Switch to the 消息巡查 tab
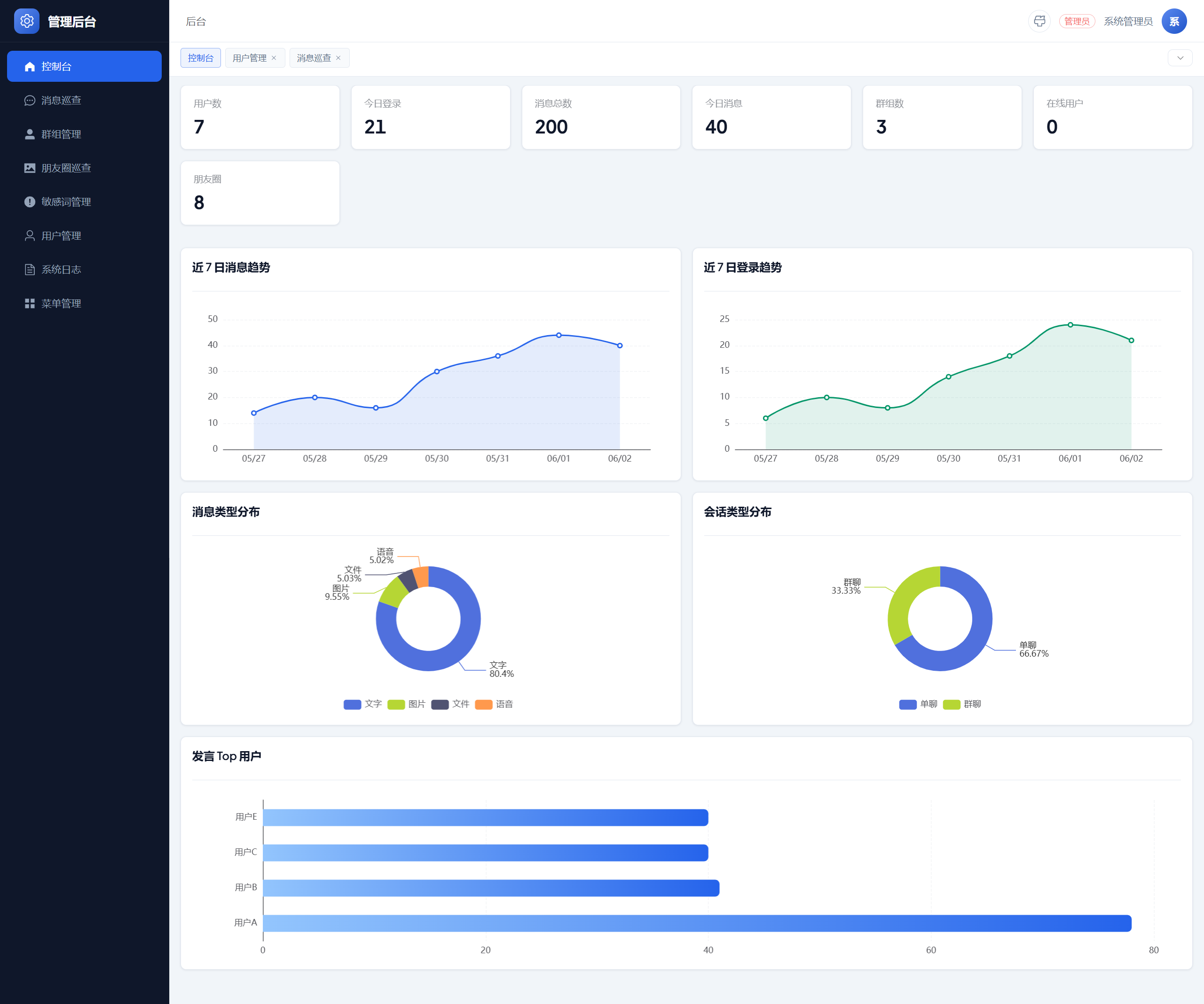 pyautogui.click(x=314, y=58)
